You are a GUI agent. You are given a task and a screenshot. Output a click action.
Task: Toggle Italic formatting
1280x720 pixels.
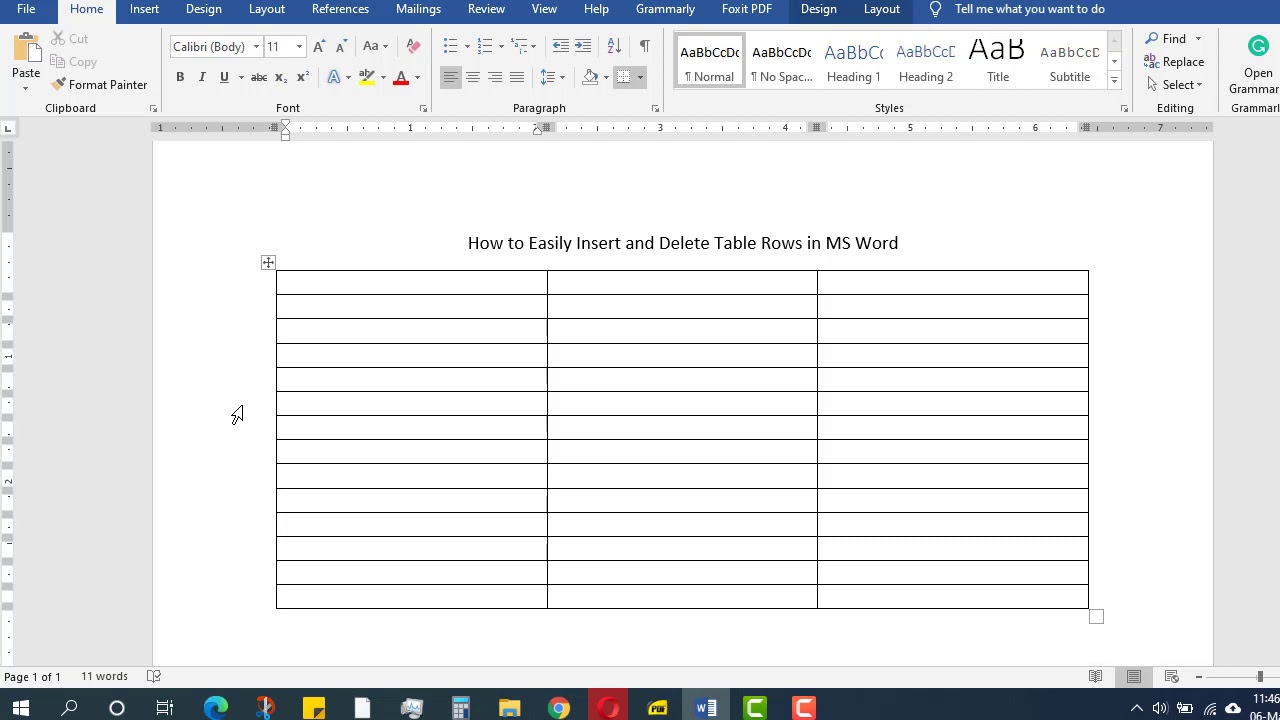(x=202, y=77)
